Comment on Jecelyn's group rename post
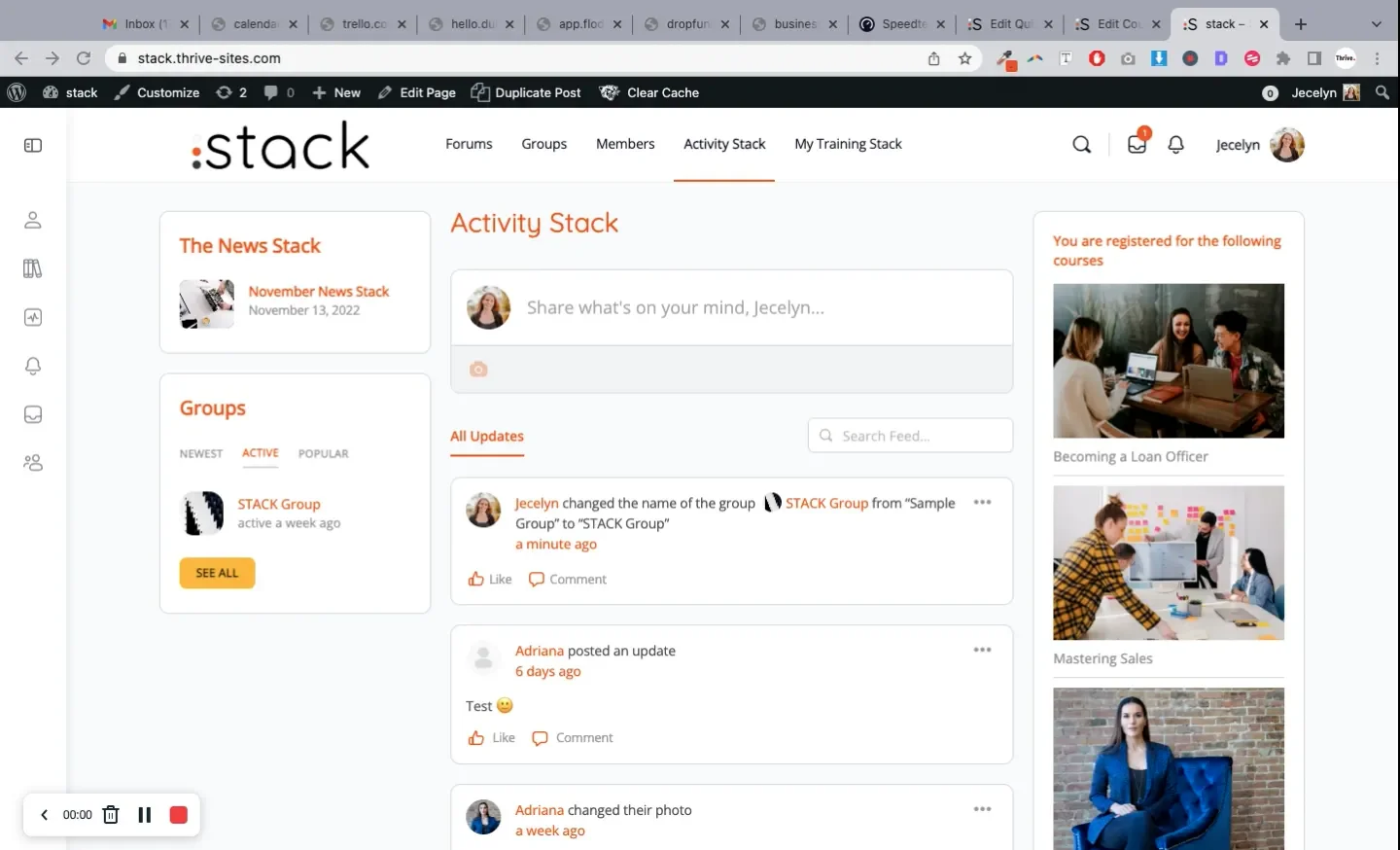1400x850 pixels. (568, 580)
